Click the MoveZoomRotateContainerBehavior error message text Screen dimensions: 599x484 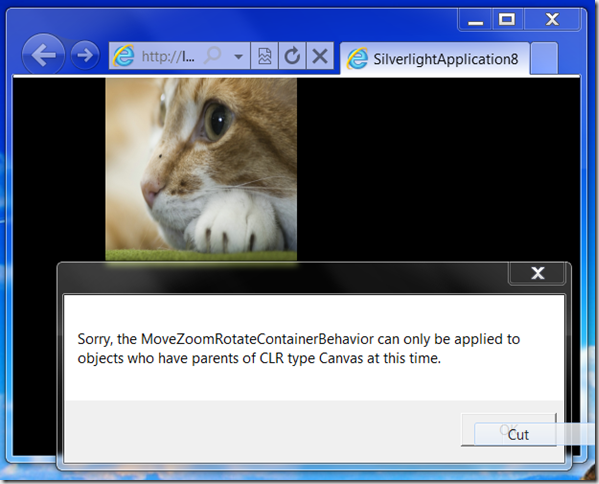(x=298, y=348)
